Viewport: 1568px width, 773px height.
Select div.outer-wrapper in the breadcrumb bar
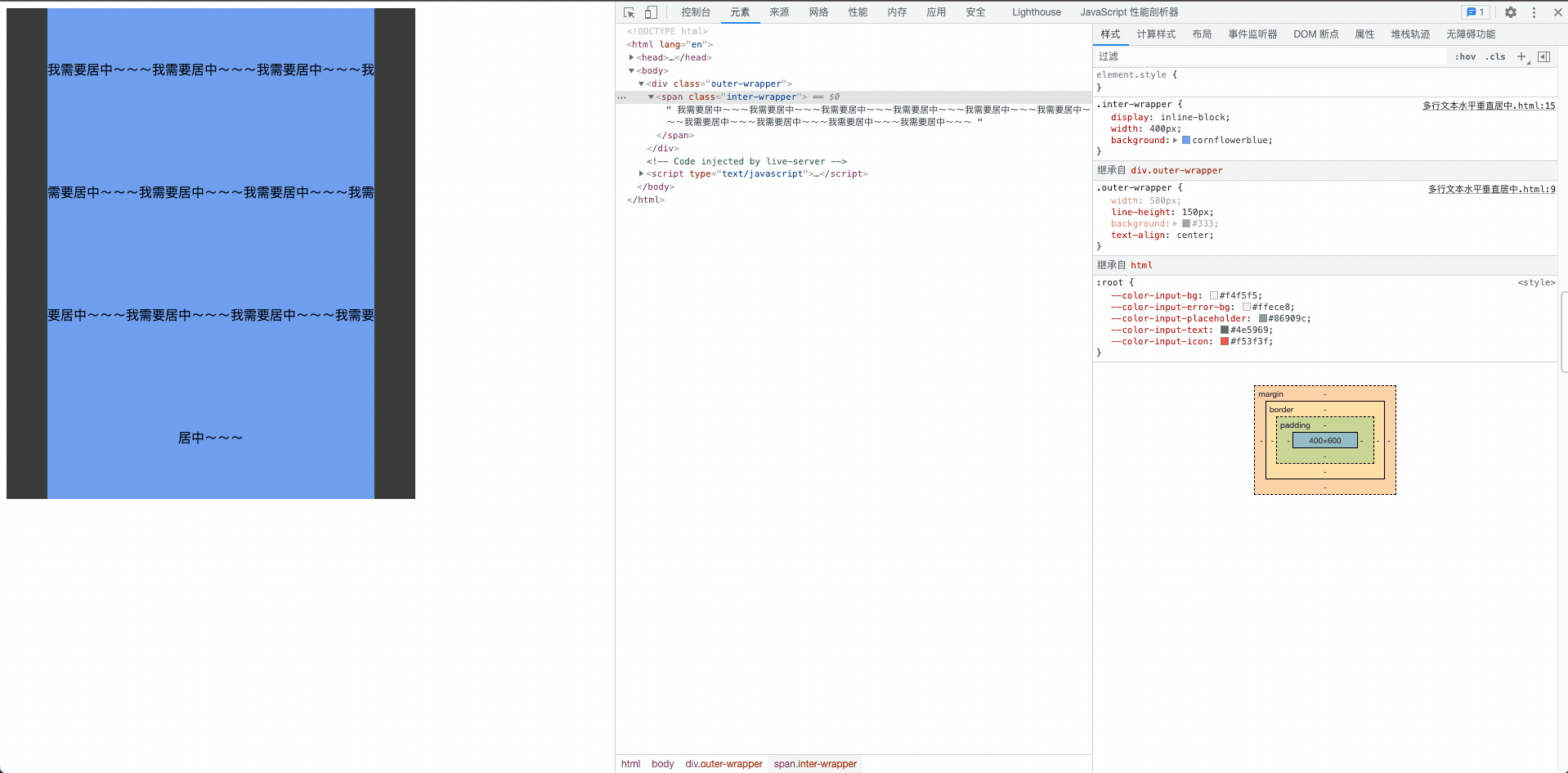pyautogui.click(x=723, y=764)
